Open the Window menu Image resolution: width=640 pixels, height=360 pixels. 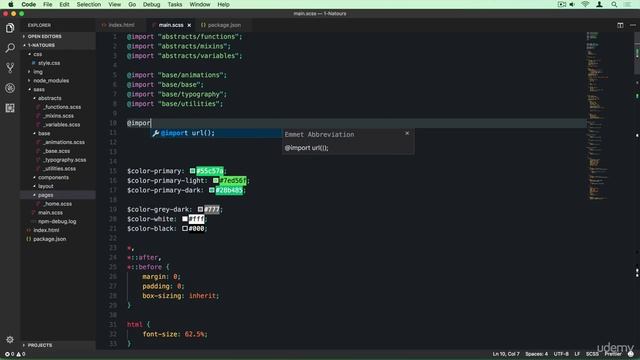200,4
